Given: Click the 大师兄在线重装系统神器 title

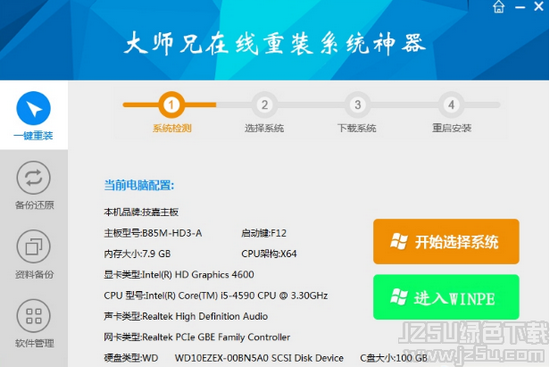Looking at the screenshot, I should pyautogui.click(x=275, y=44).
